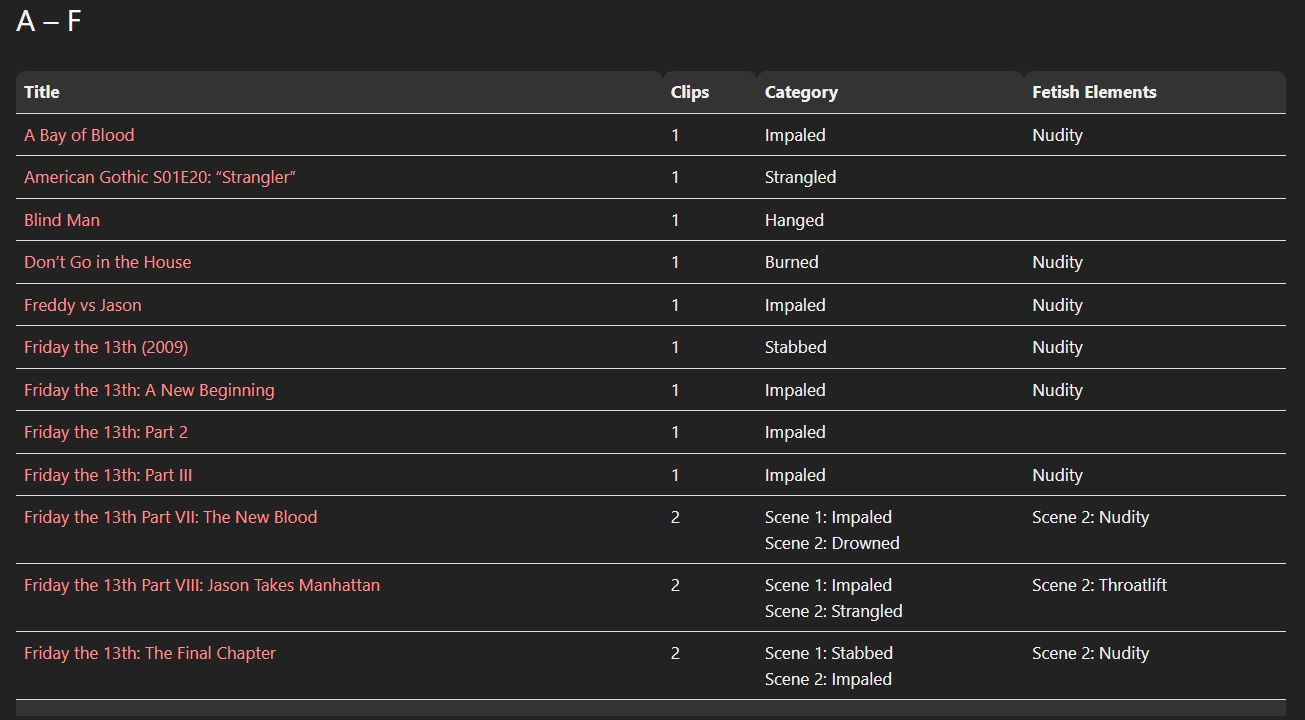Viewport: 1305px width, 720px height.
Task: Click Scene 2: Throatlift text
Action: (x=1099, y=585)
